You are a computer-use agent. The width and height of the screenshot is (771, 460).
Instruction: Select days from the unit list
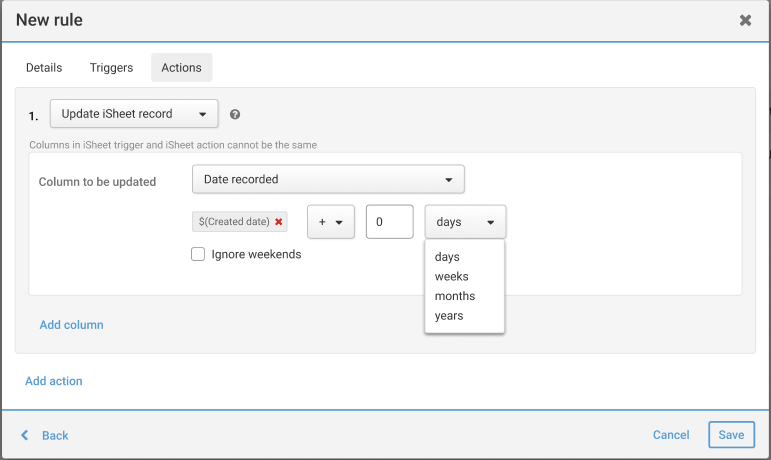pyautogui.click(x=448, y=257)
